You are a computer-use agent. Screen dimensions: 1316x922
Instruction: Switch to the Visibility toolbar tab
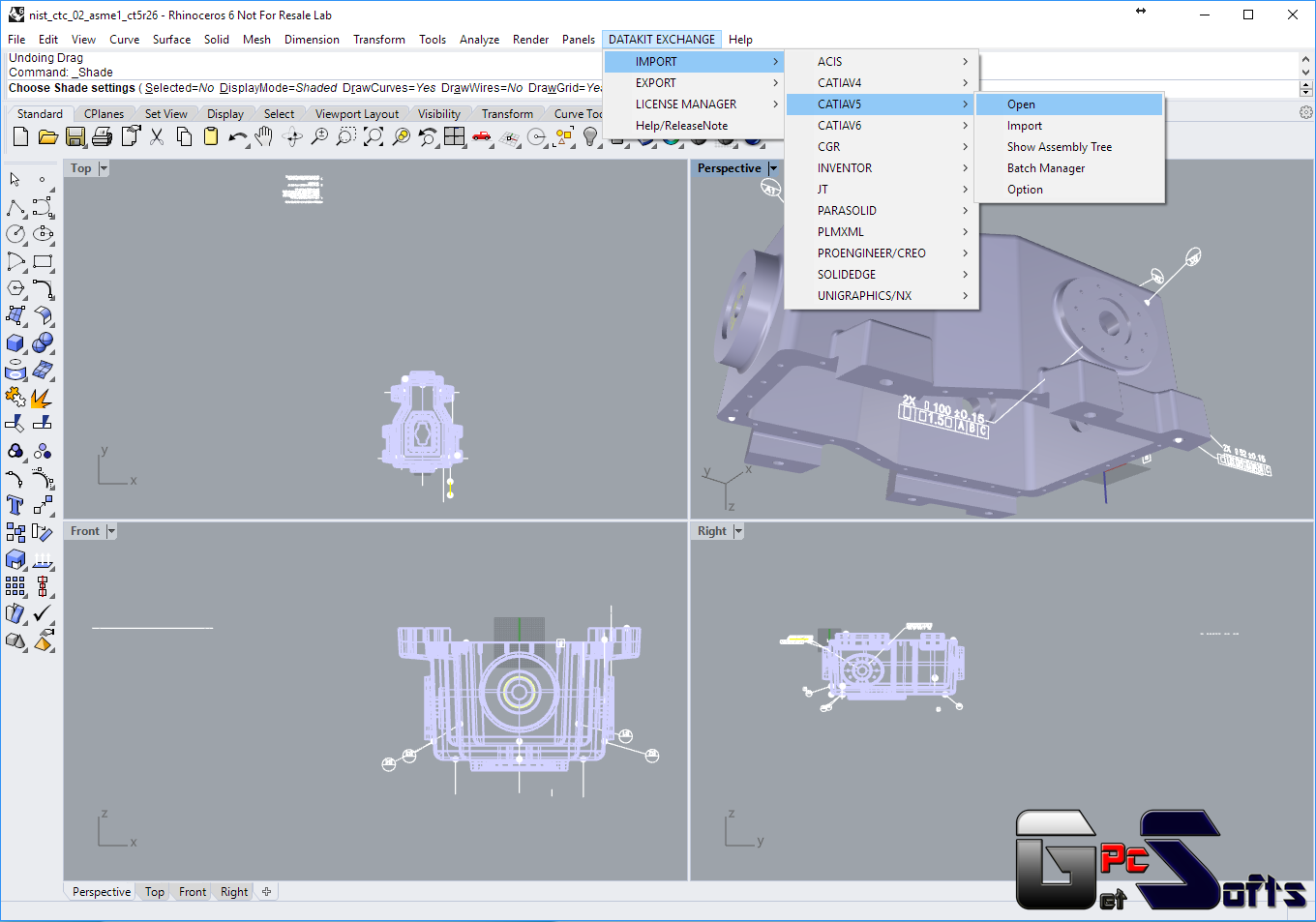tap(438, 114)
